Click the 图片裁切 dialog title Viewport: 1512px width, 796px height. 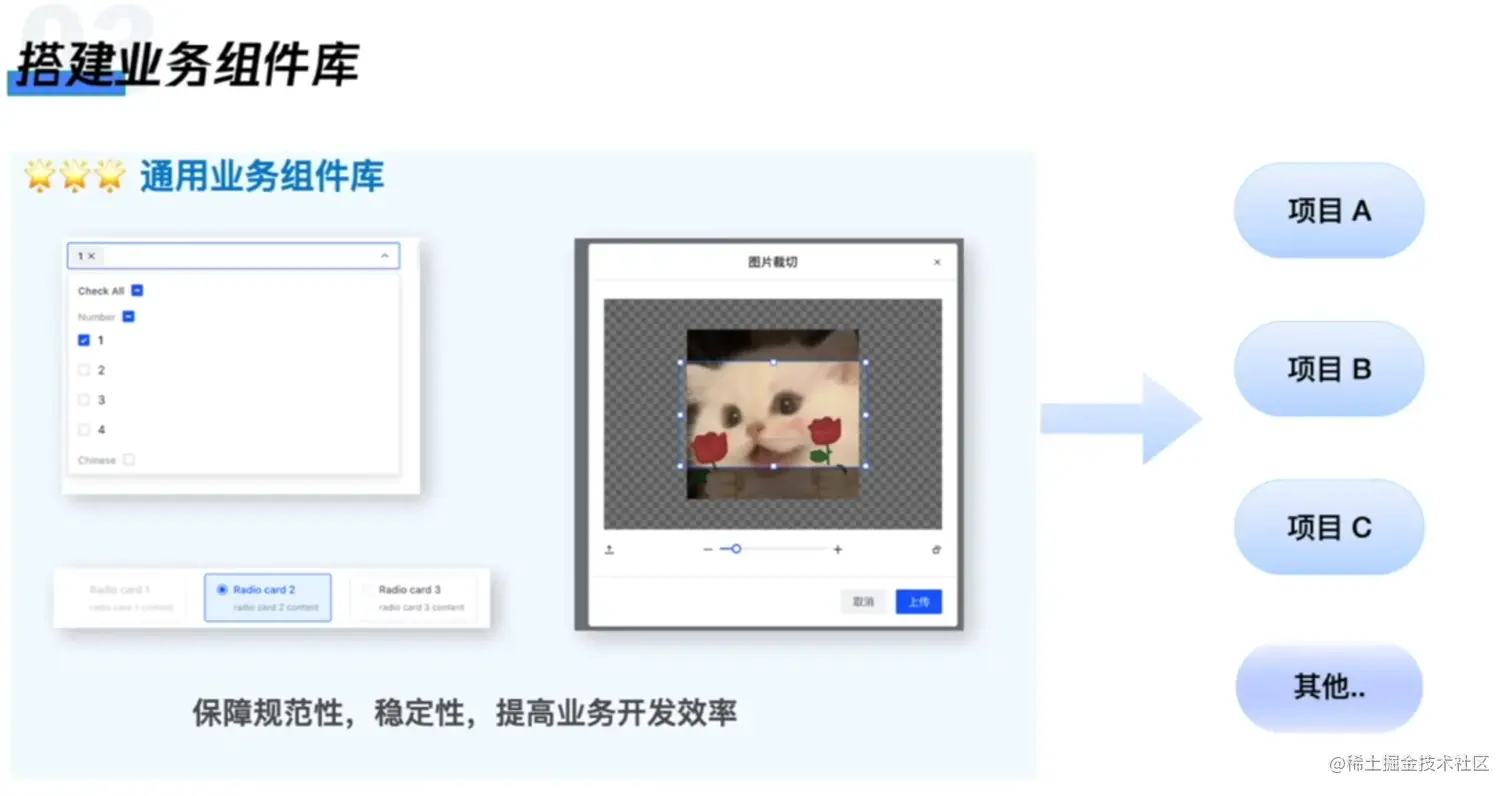click(773, 262)
